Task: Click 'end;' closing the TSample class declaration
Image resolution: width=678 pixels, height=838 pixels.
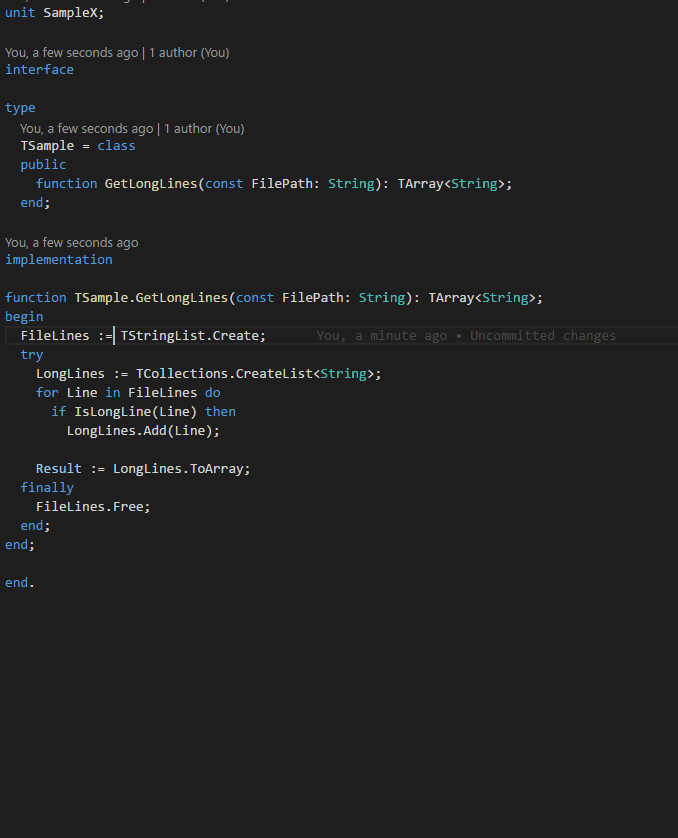Action: (x=35, y=203)
